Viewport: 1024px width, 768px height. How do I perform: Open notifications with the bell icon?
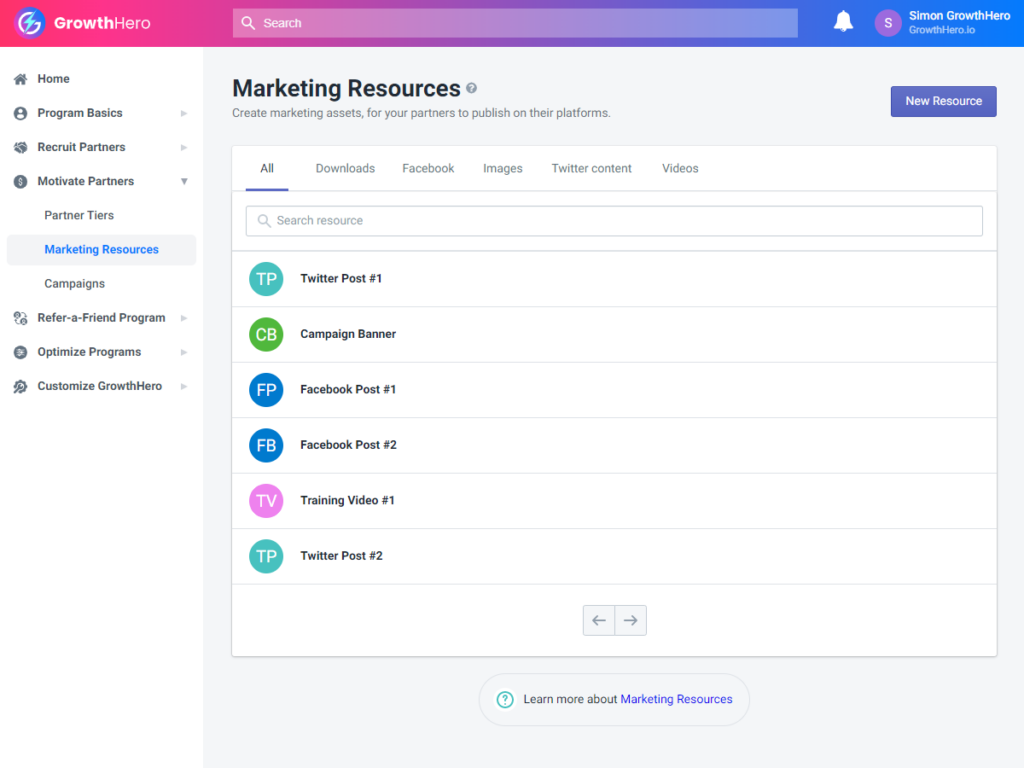click(843, 20)
